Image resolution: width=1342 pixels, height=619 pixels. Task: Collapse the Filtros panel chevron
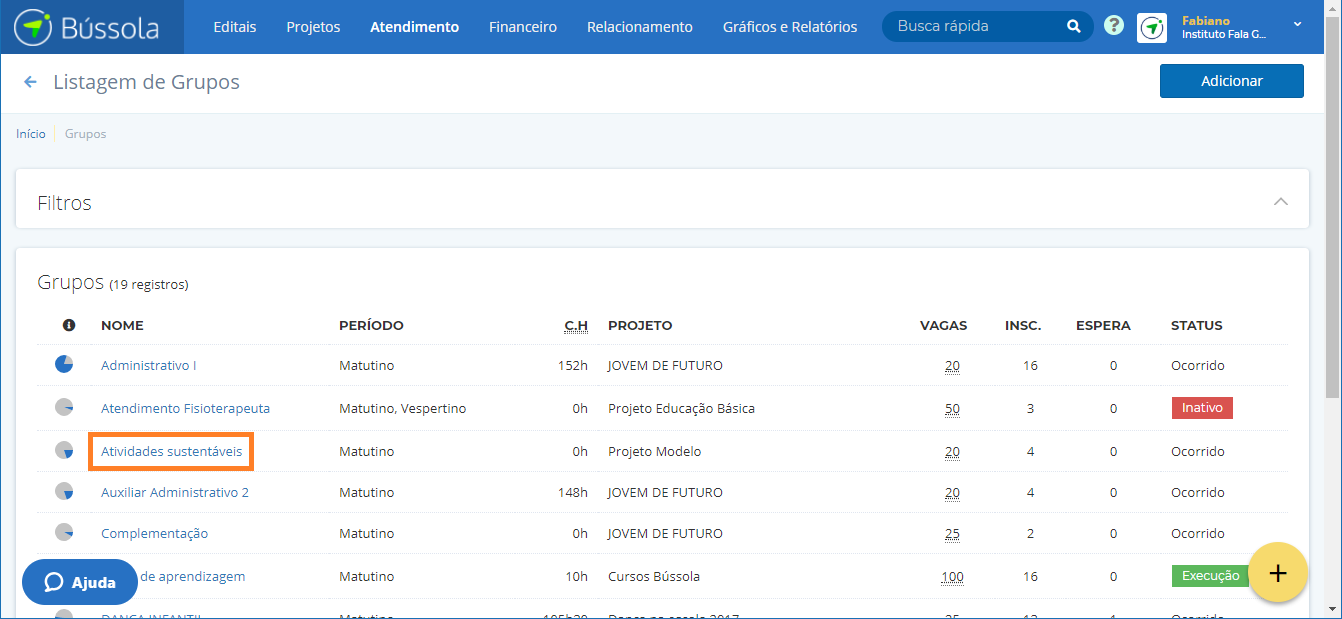click(1280, 202)
